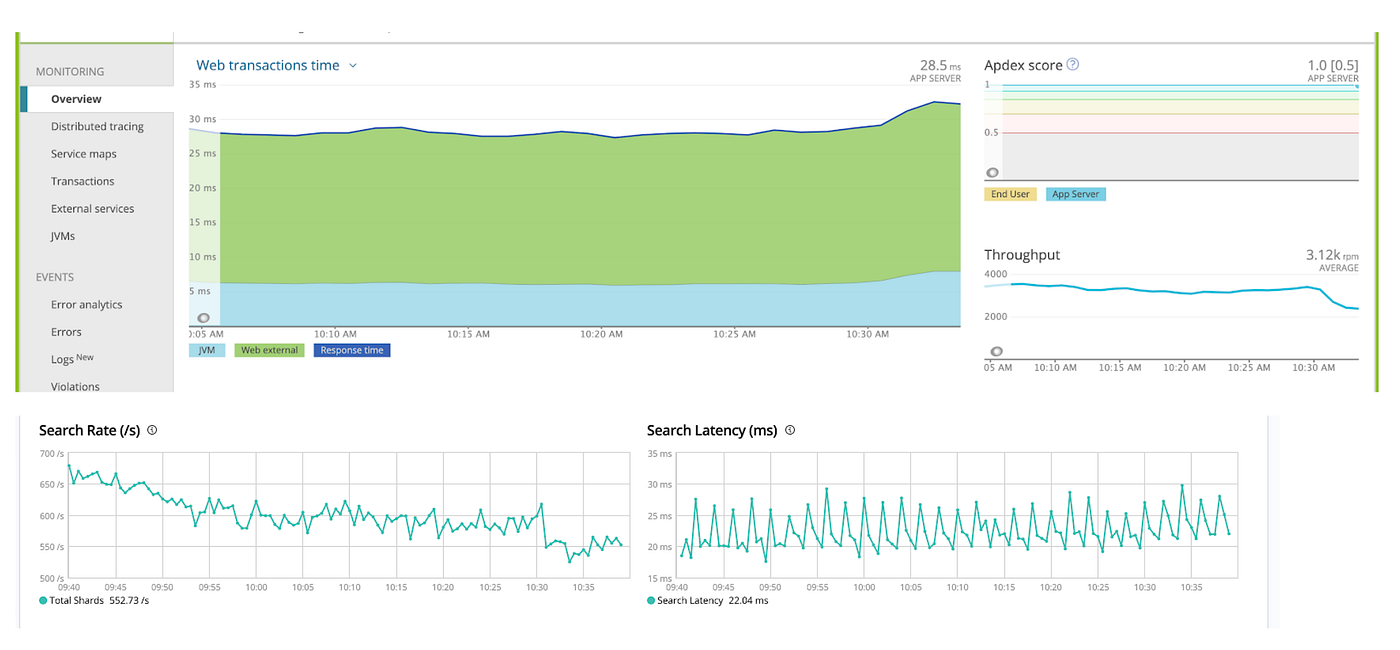Go to Errors section
Screen dimensions: 1400x650
(66, 332)
